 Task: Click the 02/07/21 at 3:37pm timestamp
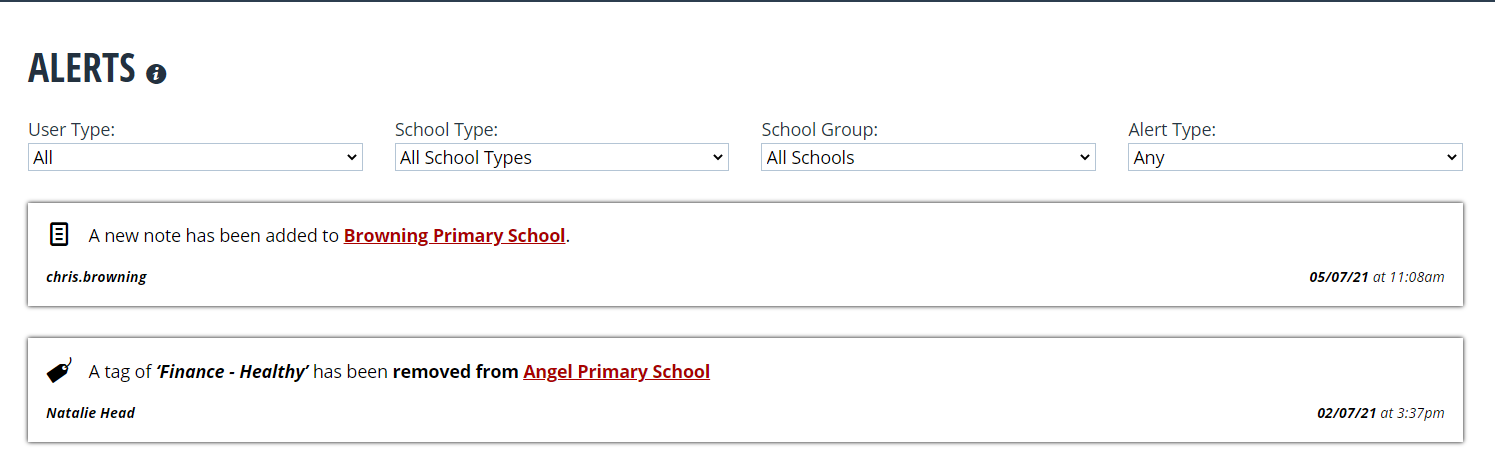(1380, 413)
